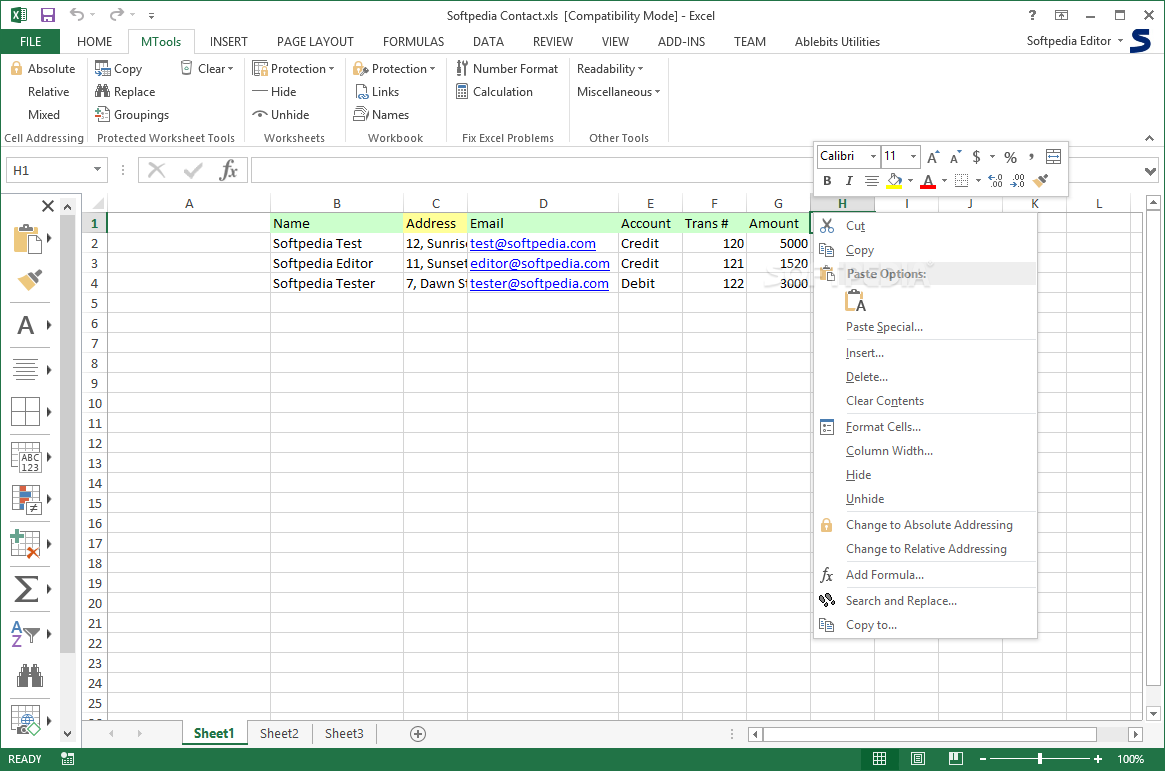The image size is (1165, 771).
Task: Click the A-Z sort filter icon in sidebar
Action: 25,634
